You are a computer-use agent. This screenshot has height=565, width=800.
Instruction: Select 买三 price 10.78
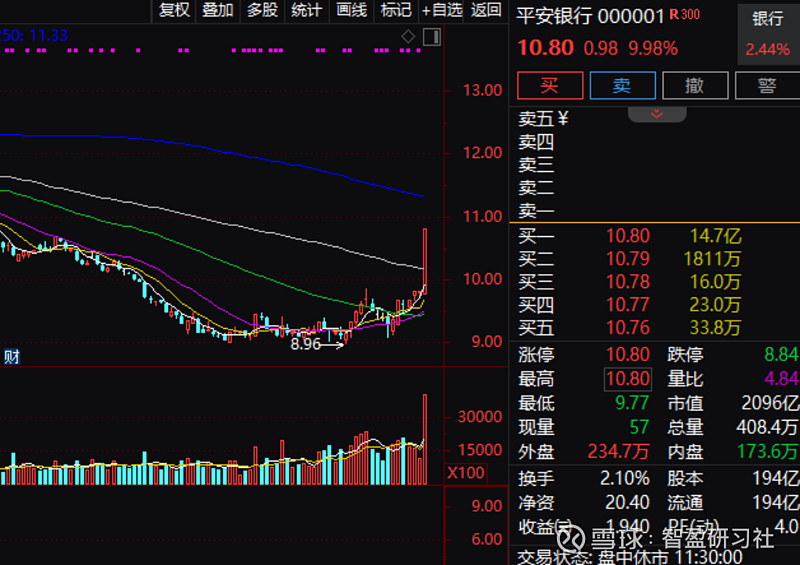coord(628,282)
